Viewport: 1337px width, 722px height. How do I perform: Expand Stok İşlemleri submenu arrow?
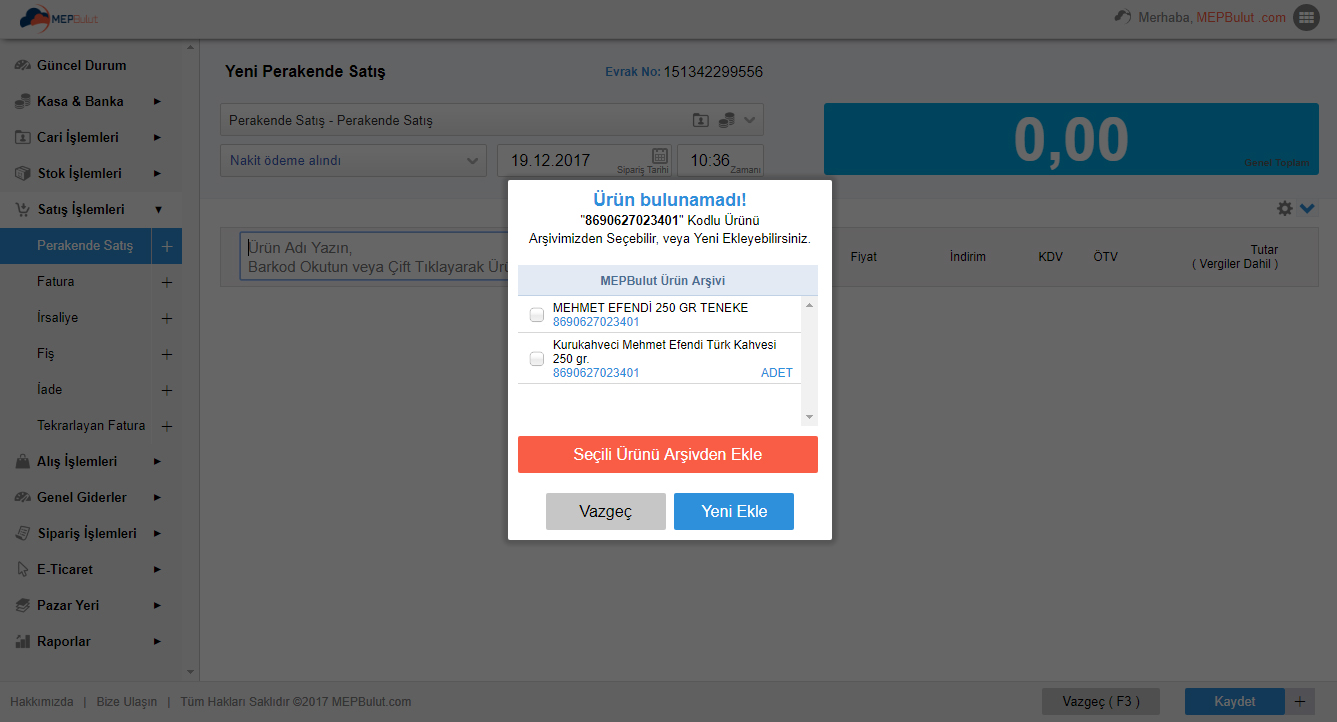click(x=157, y=173)
